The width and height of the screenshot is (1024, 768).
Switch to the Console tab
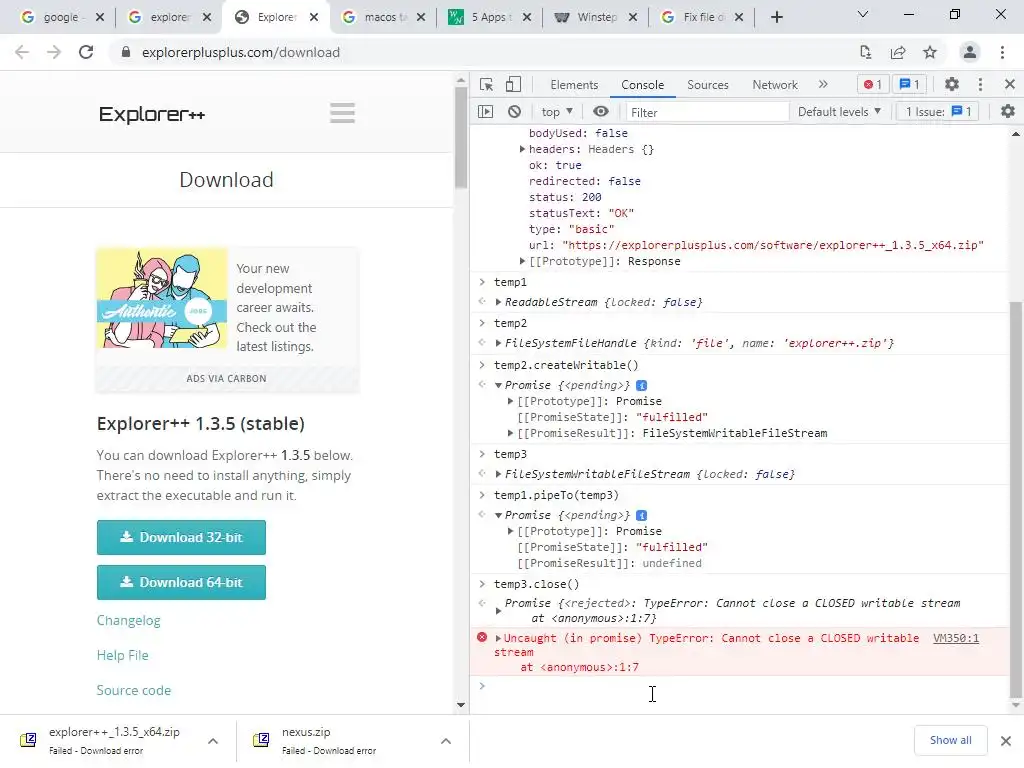643,85
